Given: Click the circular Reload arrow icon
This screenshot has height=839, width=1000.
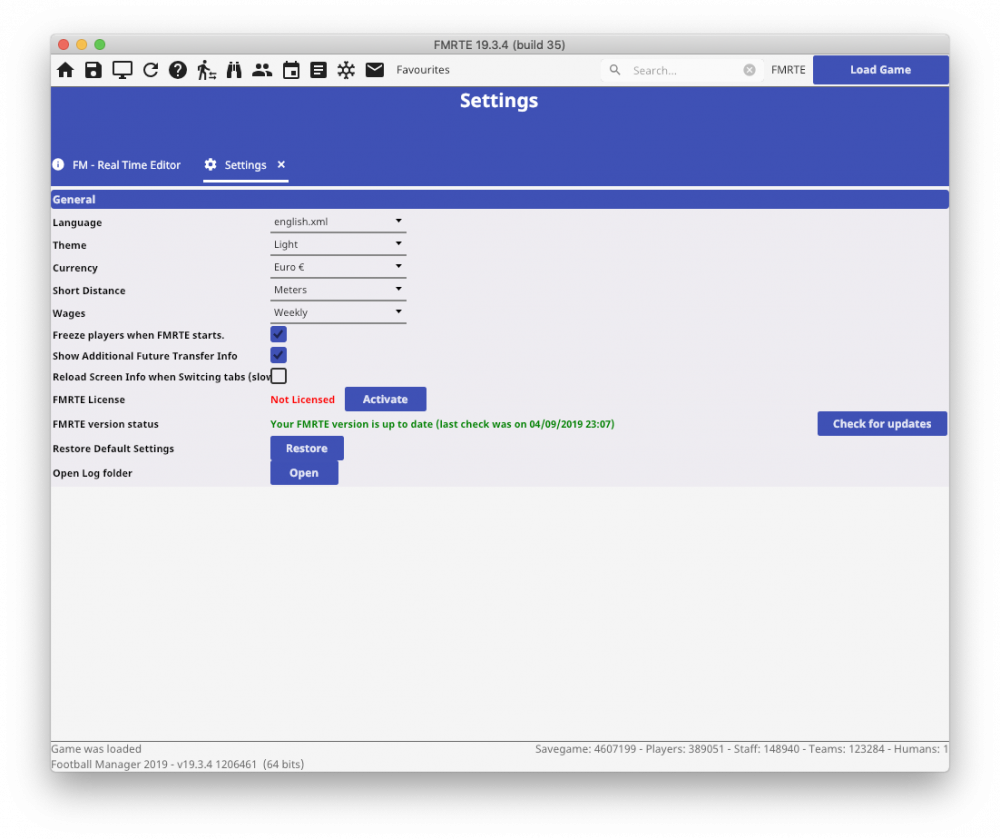Looking at the screenshot, I should (150, 70).
